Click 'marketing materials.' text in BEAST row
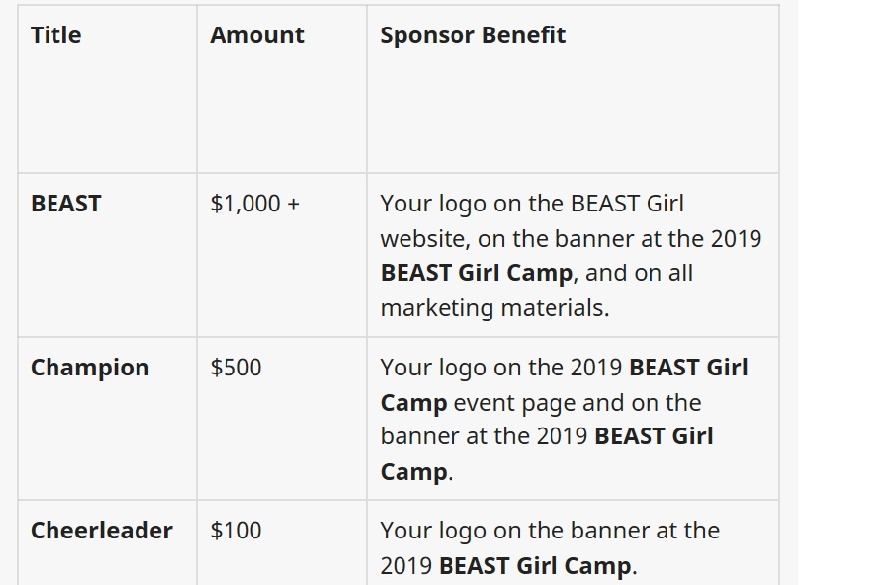 495,308
